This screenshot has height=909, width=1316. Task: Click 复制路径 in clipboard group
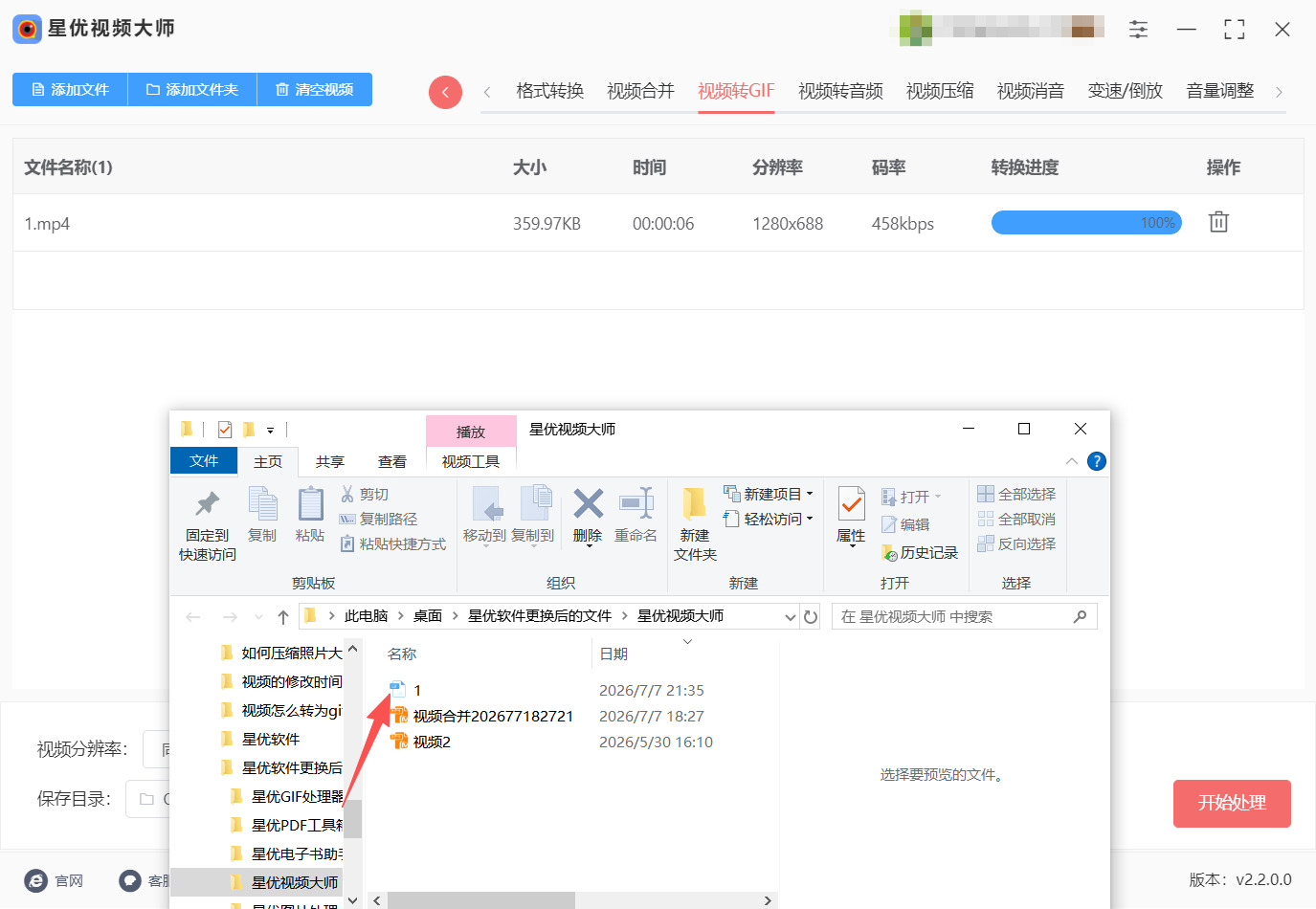(378, 519)
